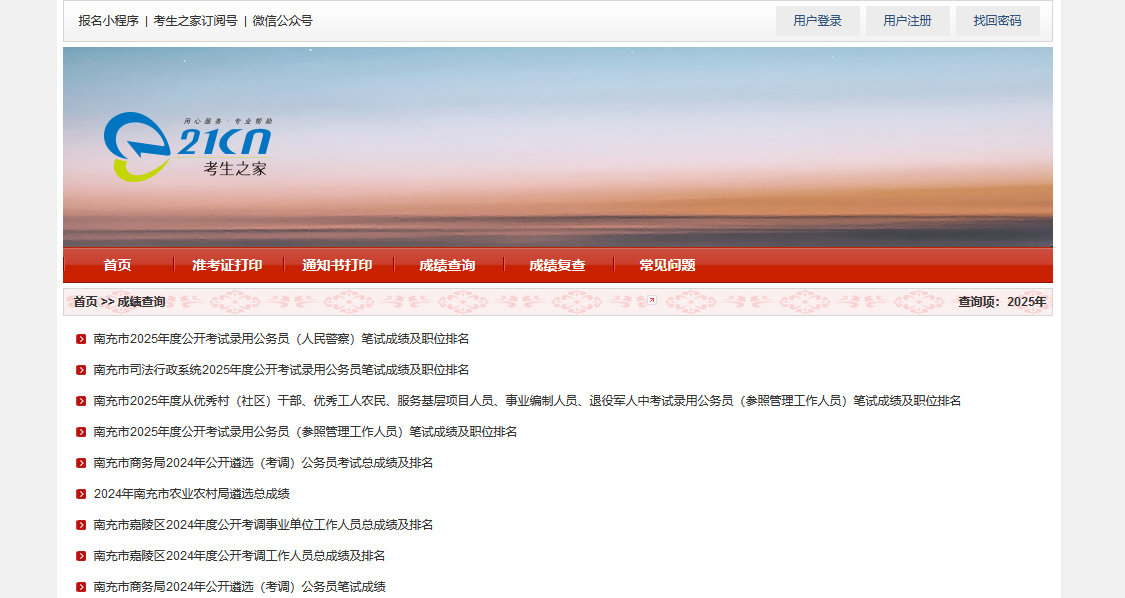The height and width of the screenshot is (598, 1125).
Task: Open 南充市司法行政系统2025年度 成绩 link
Action: (x=281, y=370)
